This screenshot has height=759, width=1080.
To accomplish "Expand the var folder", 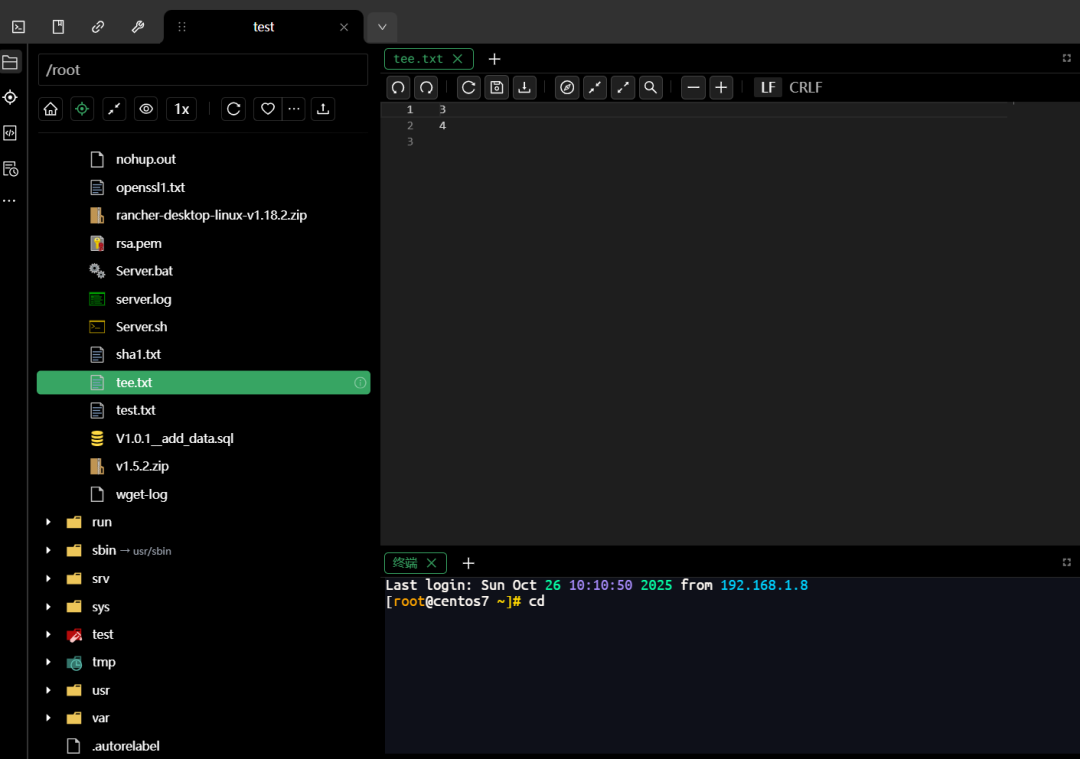I will [x=48, y=718].
